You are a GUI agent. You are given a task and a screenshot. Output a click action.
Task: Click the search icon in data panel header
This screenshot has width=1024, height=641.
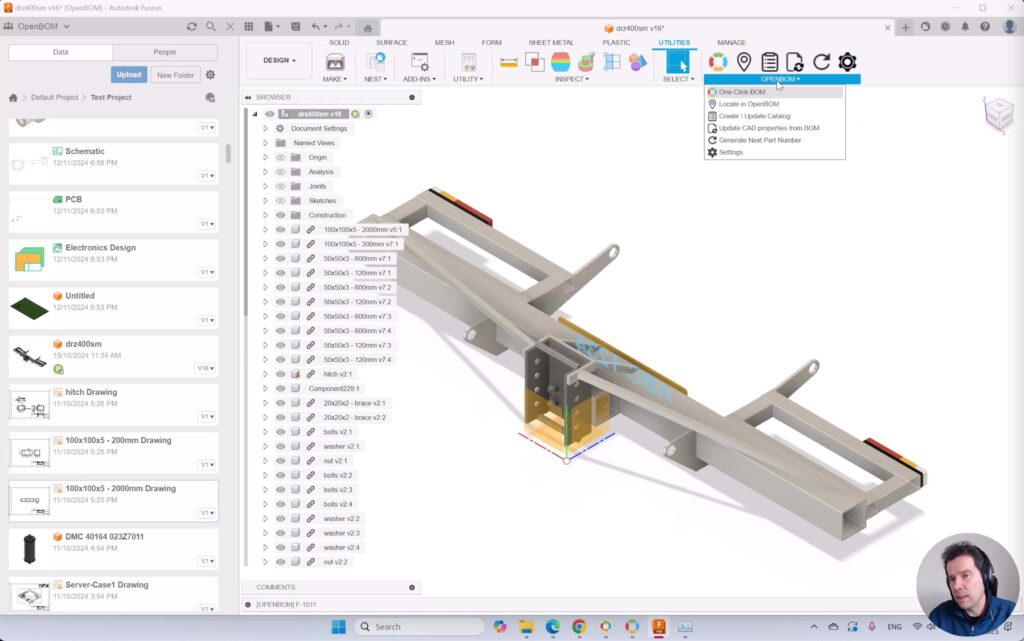(x=210, y=27)
